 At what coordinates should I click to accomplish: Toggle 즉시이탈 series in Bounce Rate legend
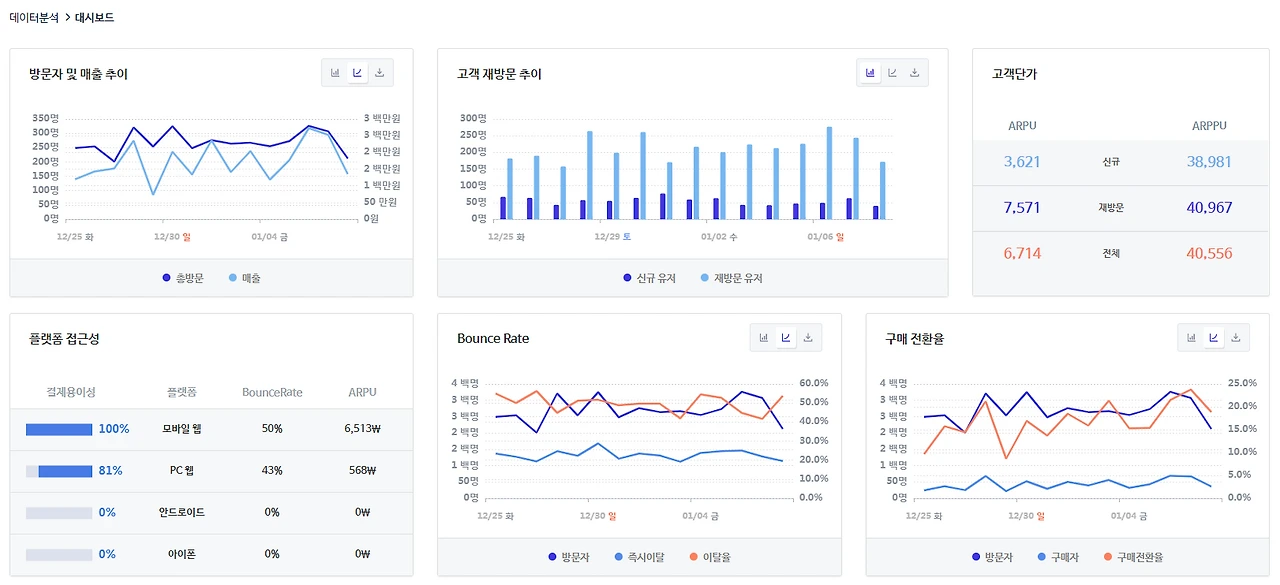pos(639,557)
